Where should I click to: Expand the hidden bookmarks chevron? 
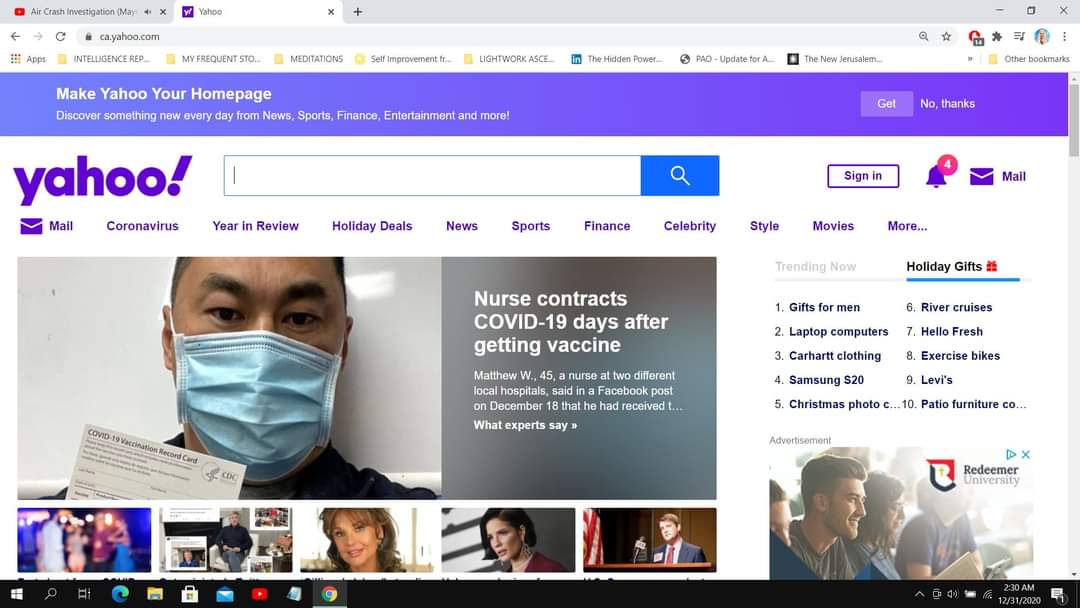point(970,59)
